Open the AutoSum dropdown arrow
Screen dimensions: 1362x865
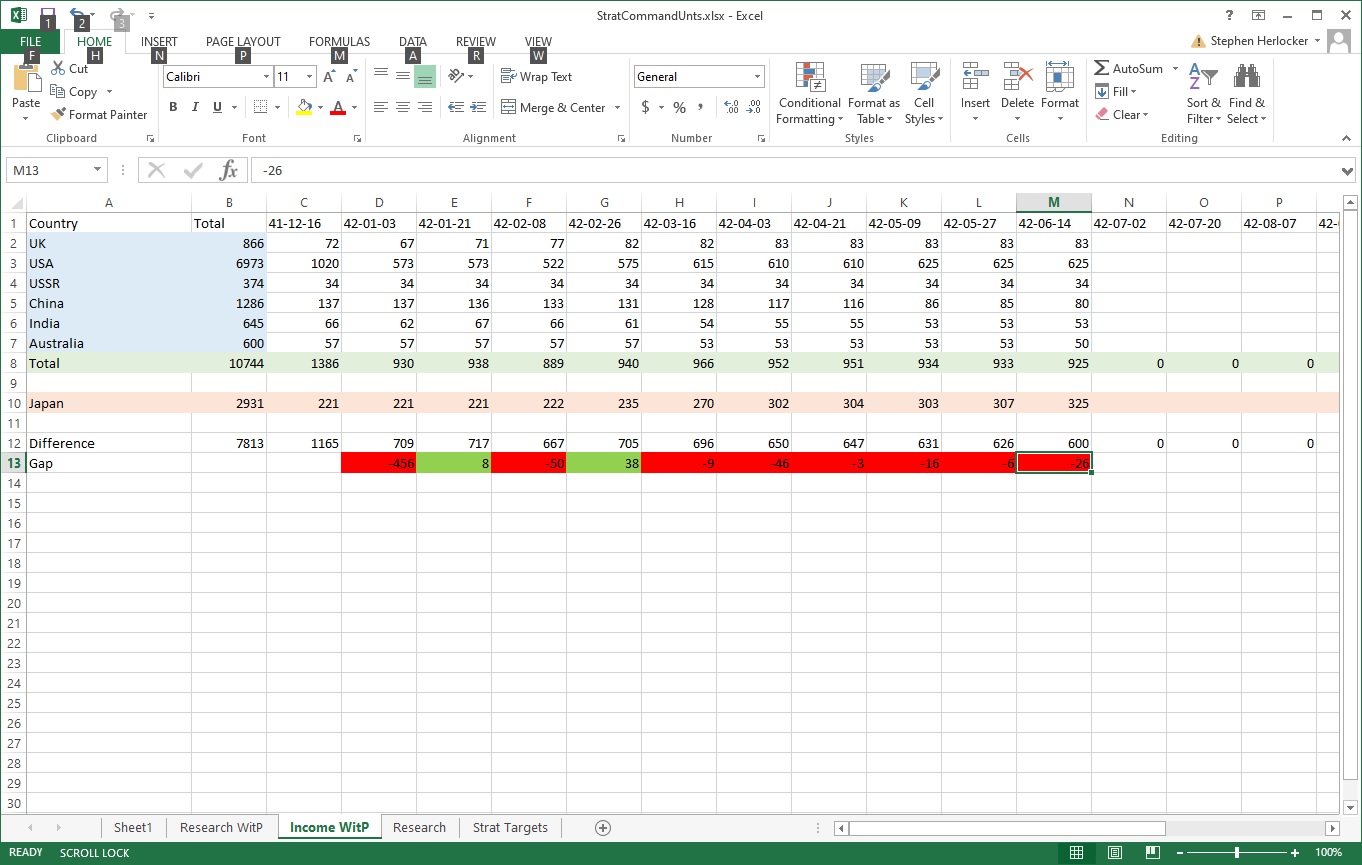1175,69
